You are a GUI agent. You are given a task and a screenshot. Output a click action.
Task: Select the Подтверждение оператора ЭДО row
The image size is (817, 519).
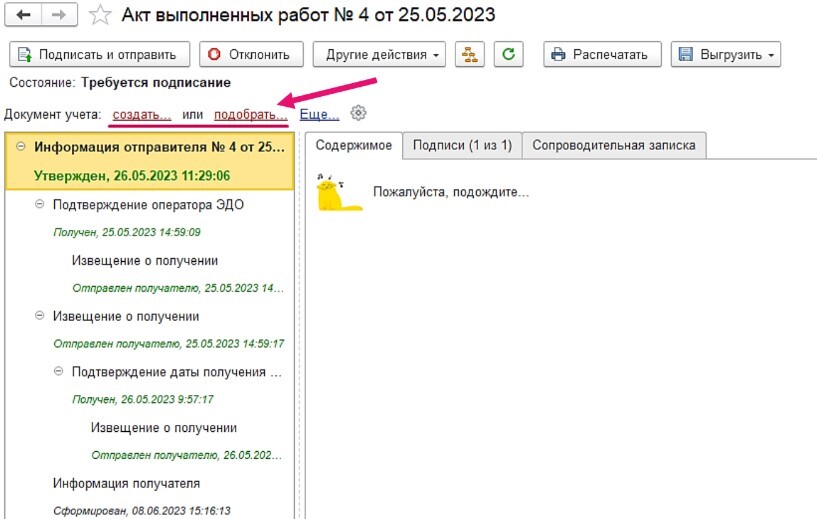148,205
